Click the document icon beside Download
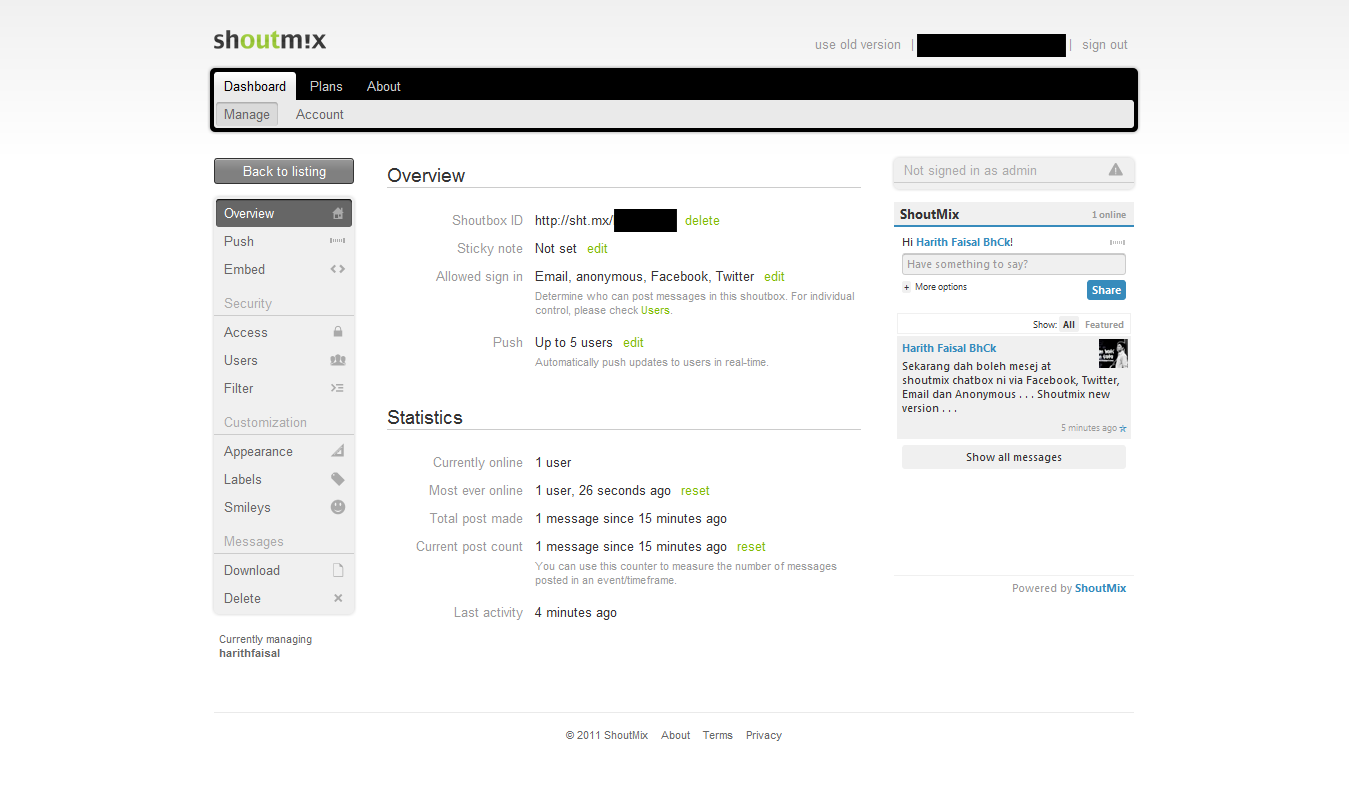 (338, 570)
